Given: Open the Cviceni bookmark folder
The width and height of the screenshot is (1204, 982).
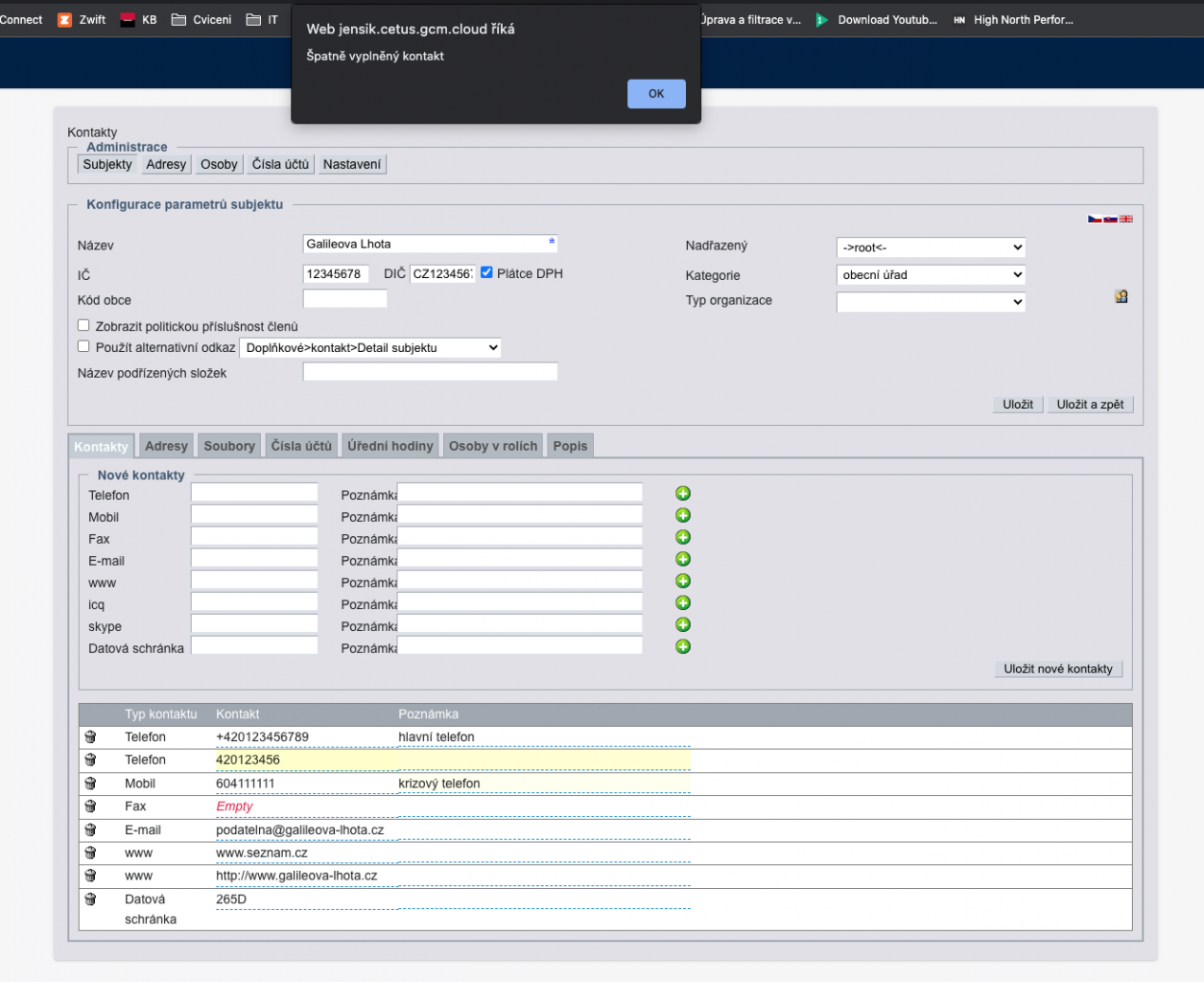Looking at the screenshot, I should pos(201,19).
